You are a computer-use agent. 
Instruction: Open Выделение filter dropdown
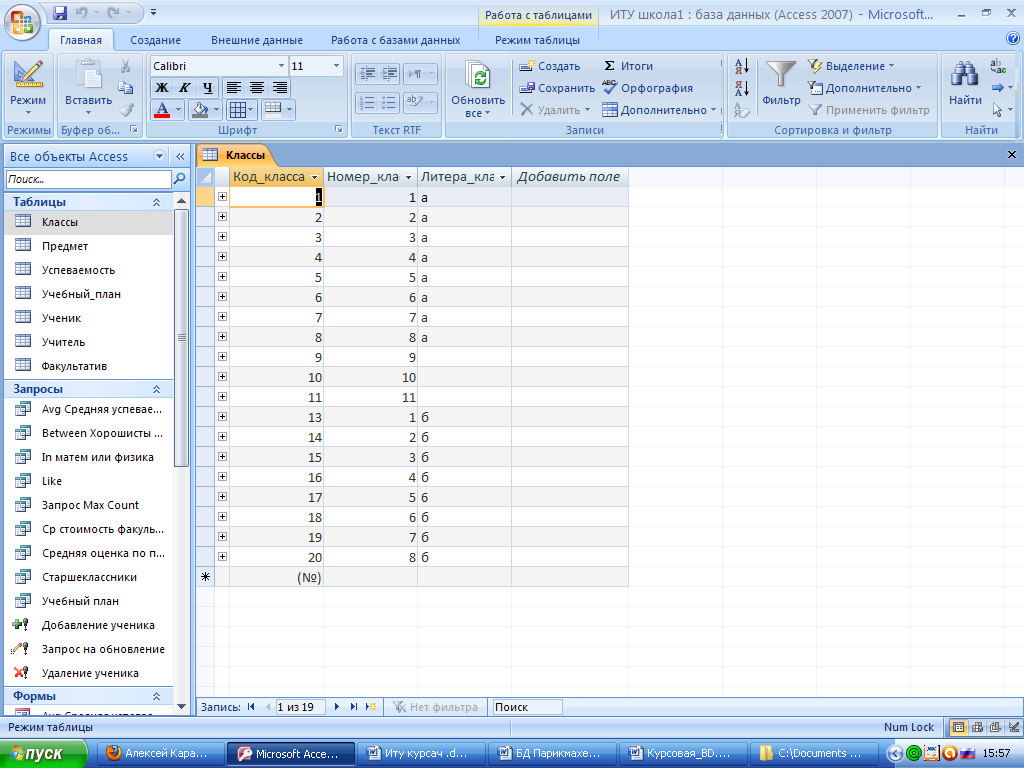[x=851, y=66]
